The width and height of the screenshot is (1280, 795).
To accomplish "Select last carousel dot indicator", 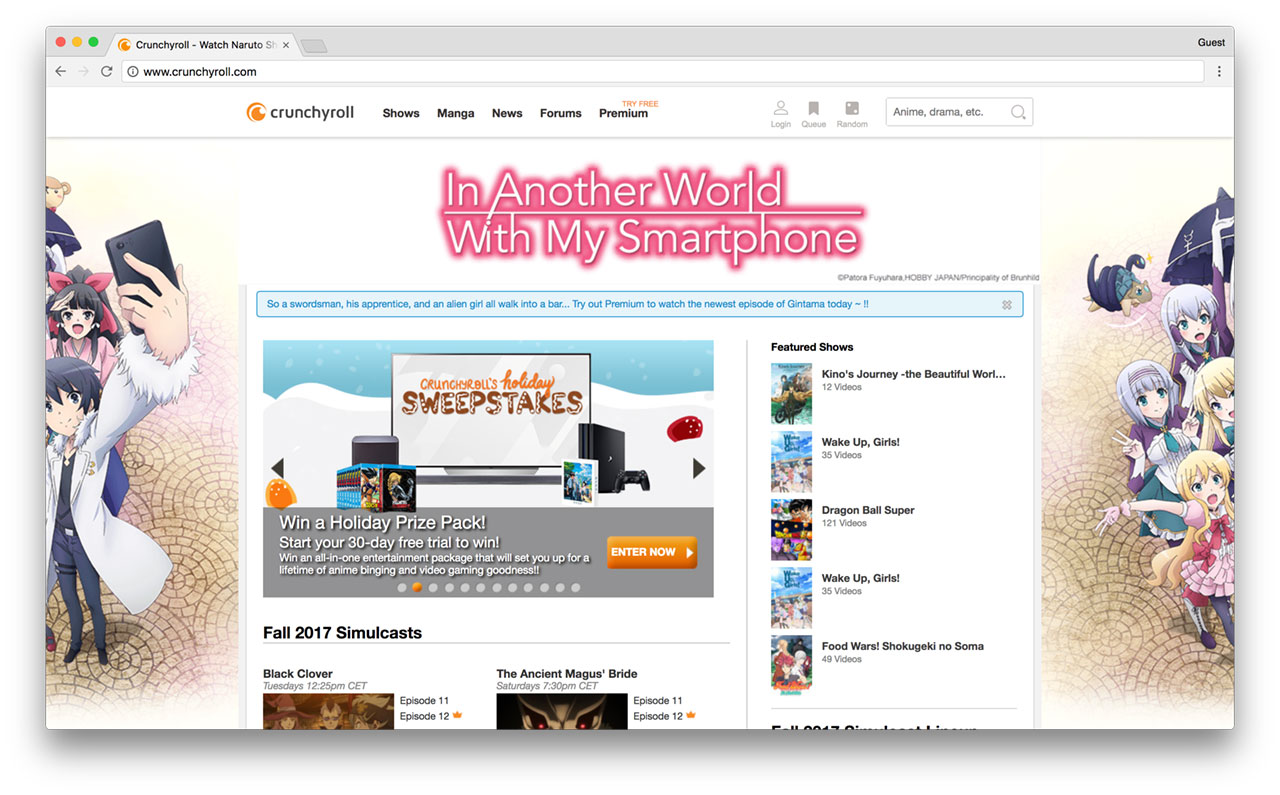I will (575, 588).
